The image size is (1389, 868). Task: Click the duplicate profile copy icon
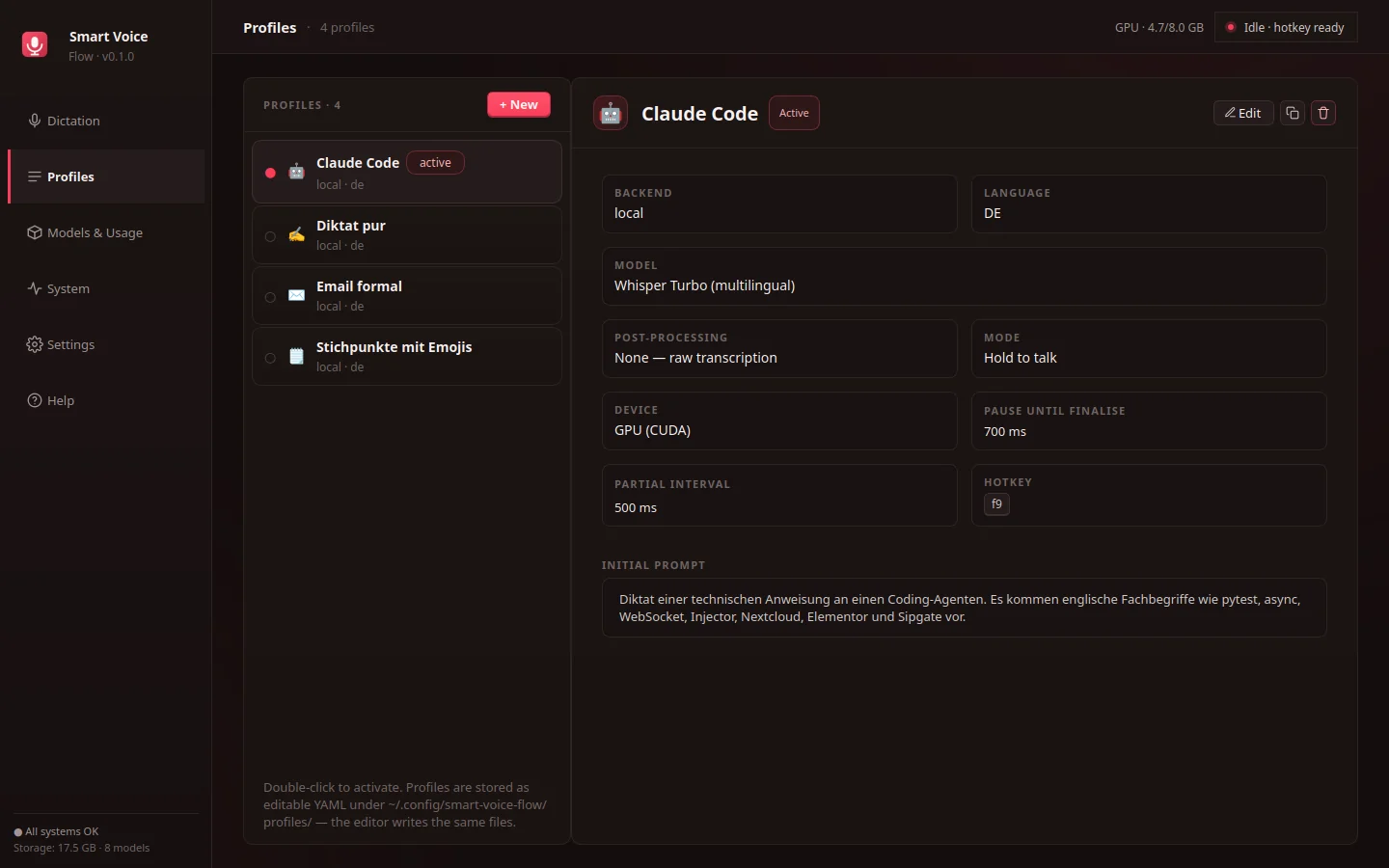pyautogui.click(x=1293, y=113)
